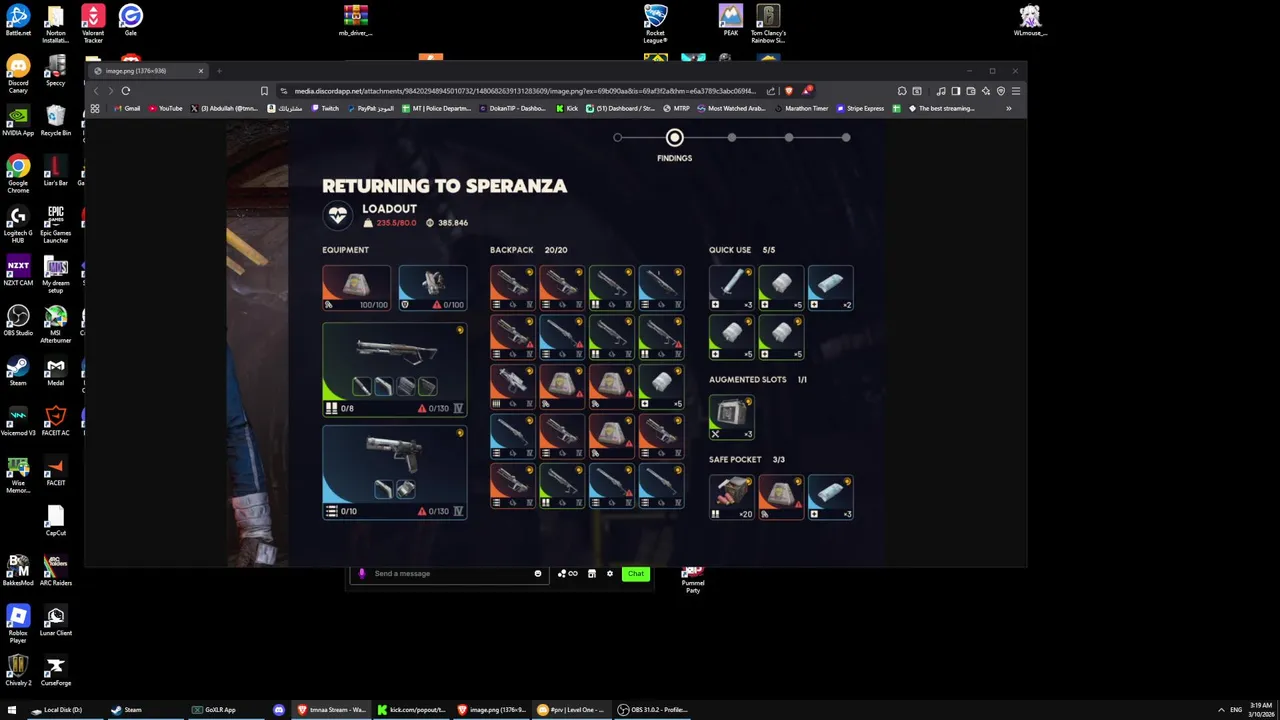Reload the image.png page
The image size is (1280, 720).
(126, 91)
